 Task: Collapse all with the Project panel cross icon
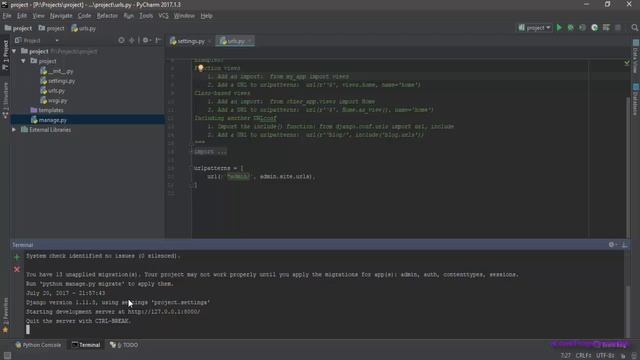pos(132,40)
